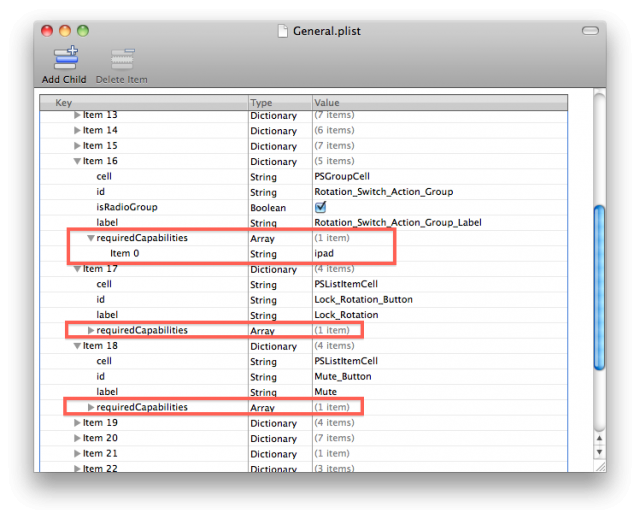Viewport: 640px width, 519px height.
Task: Click (5 items) value for Item 16
Action: (334, 161)
